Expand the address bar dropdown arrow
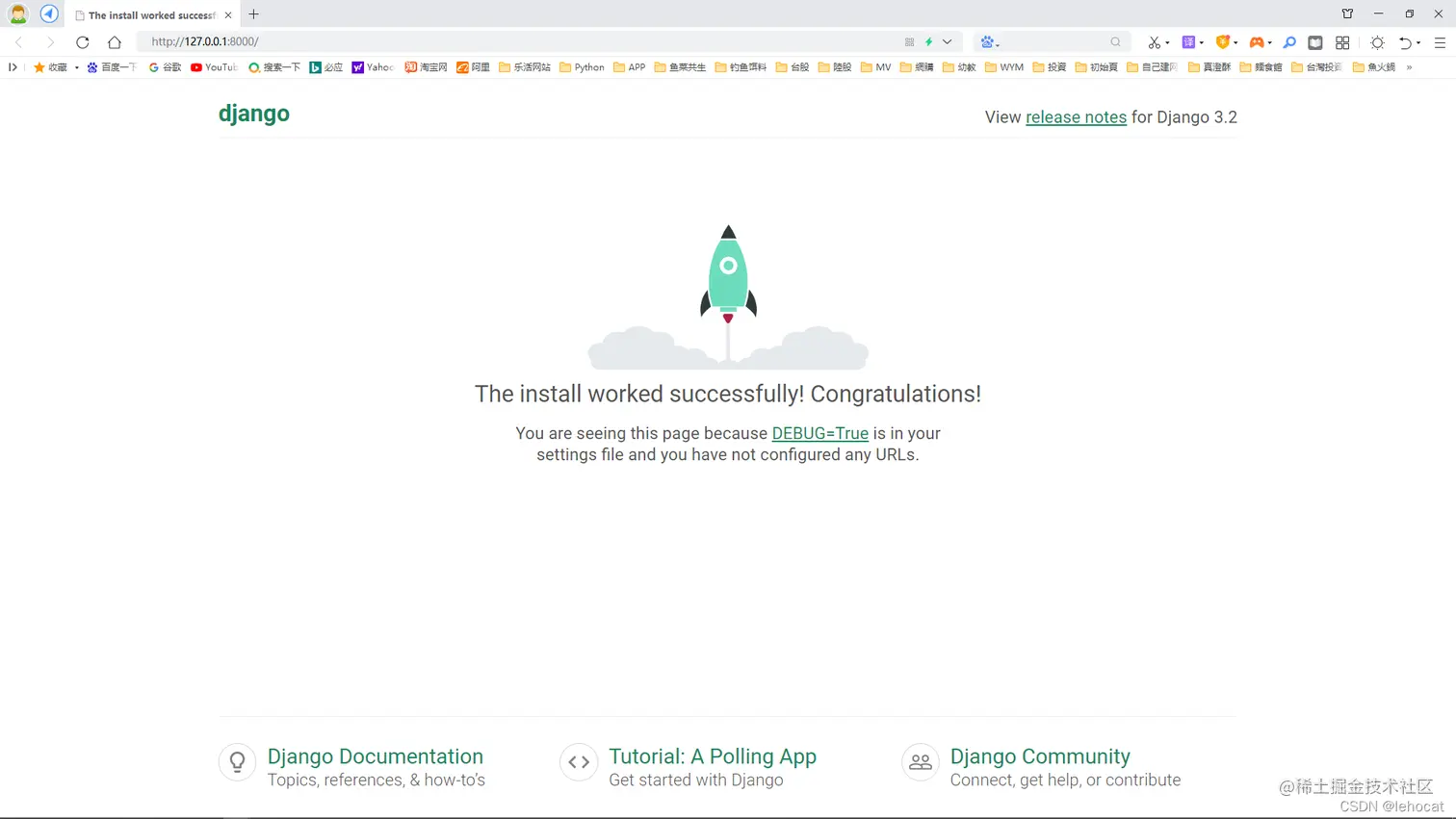The width and height of the screenshot is (1456, 819). [948, 42]
